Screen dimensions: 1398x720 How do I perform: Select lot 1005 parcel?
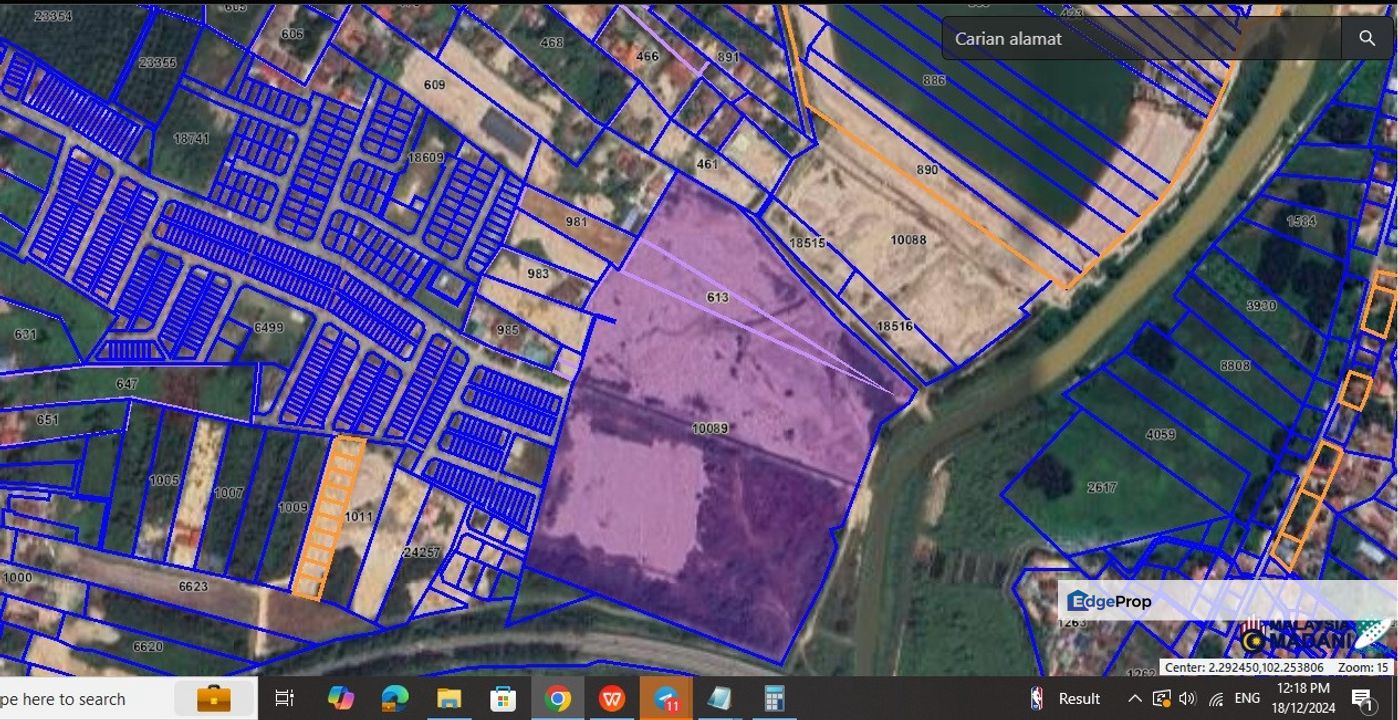coord(164,481)
